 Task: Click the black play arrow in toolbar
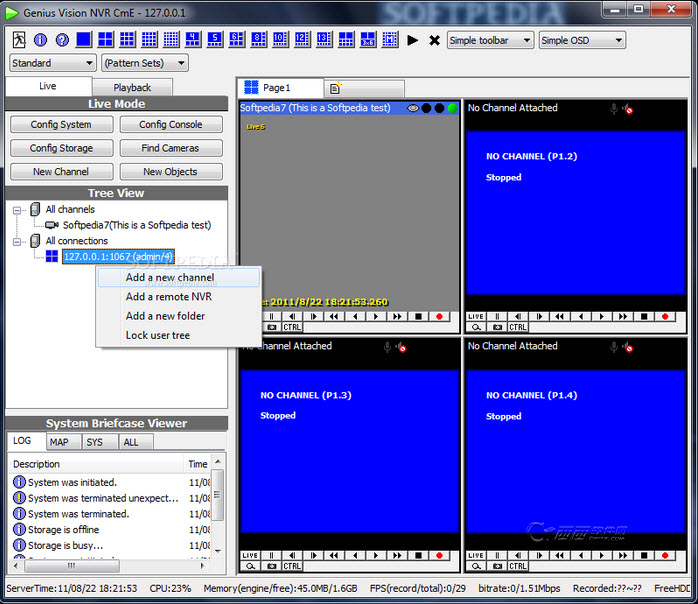point(412,41)
